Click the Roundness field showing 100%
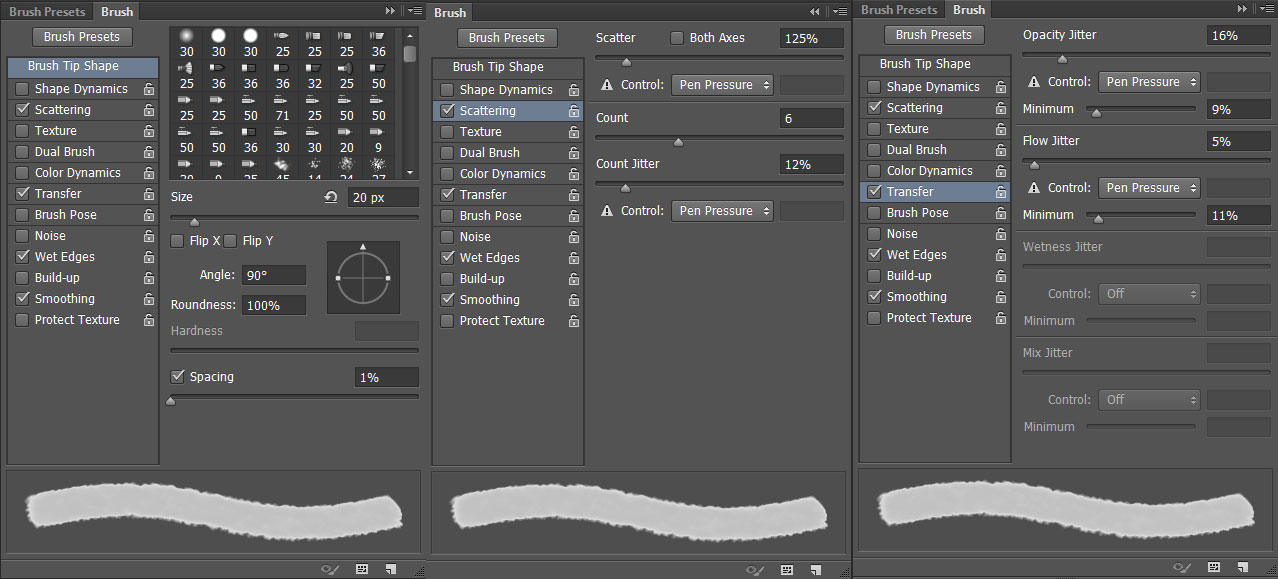 (273, 305)
